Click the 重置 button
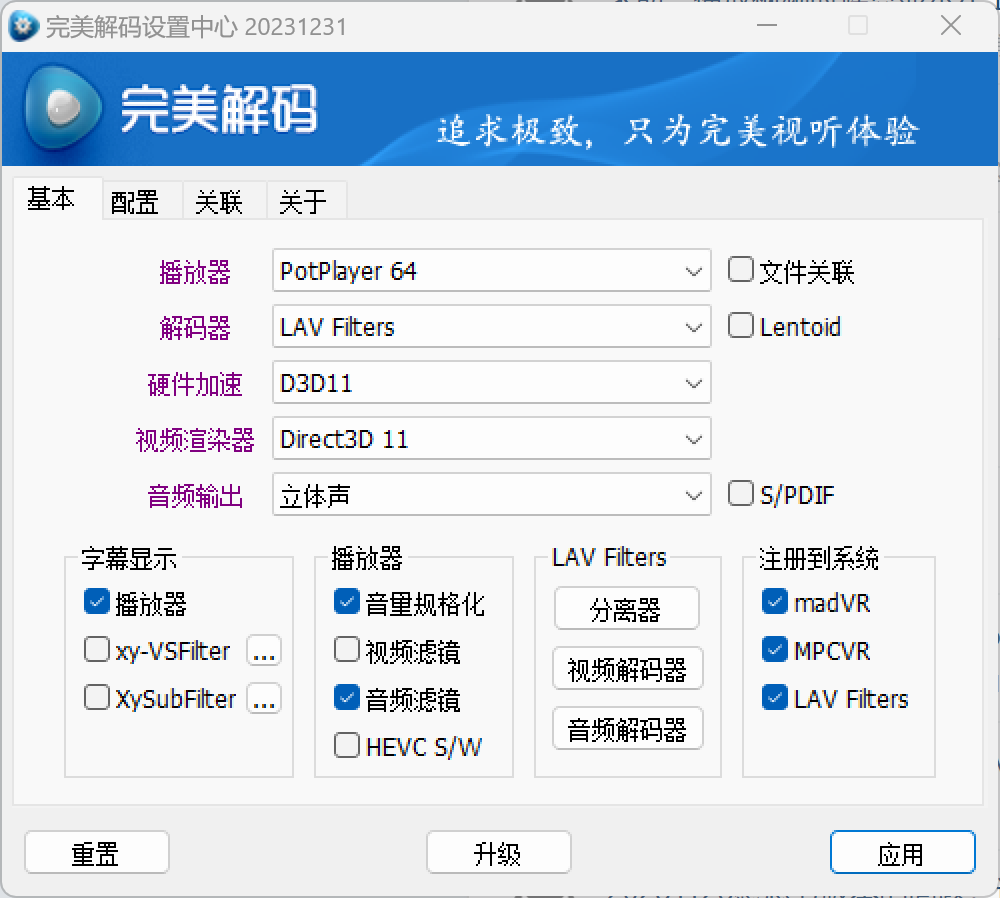 point(97,852)
